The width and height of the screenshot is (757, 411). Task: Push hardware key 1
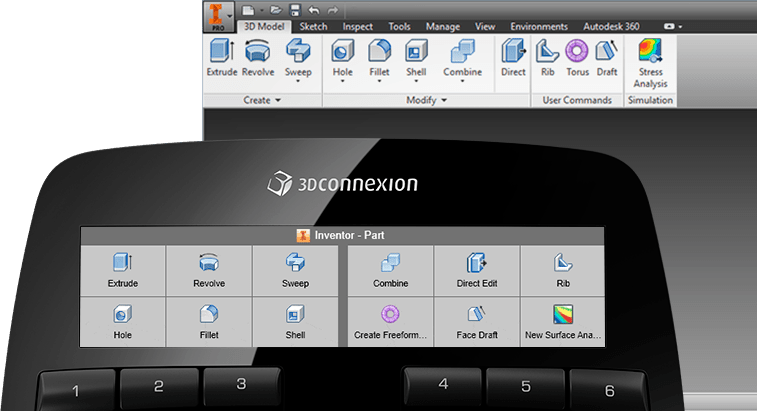click(76, 390)
